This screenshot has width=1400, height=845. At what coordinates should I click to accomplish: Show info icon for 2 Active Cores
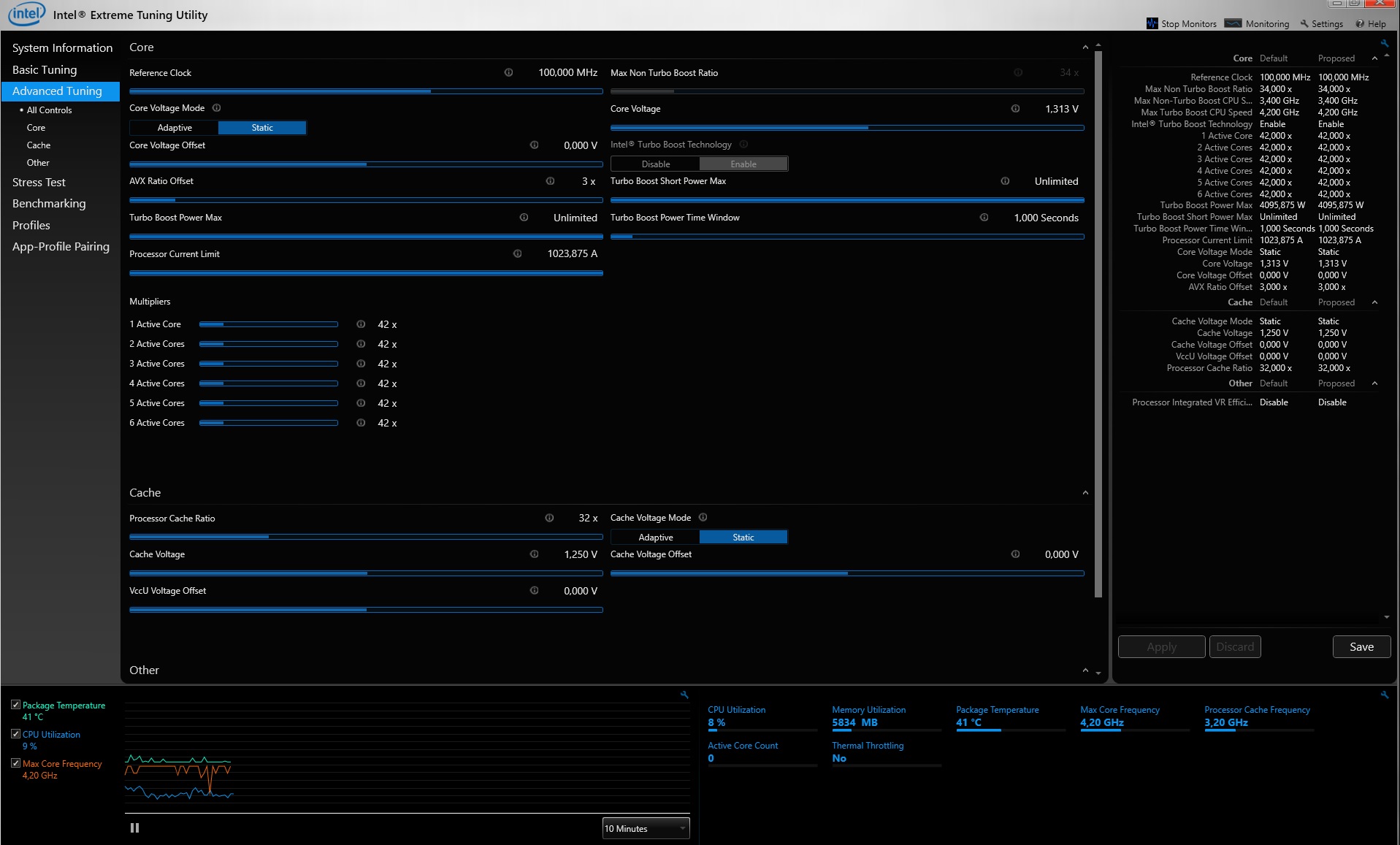[361, 344]
